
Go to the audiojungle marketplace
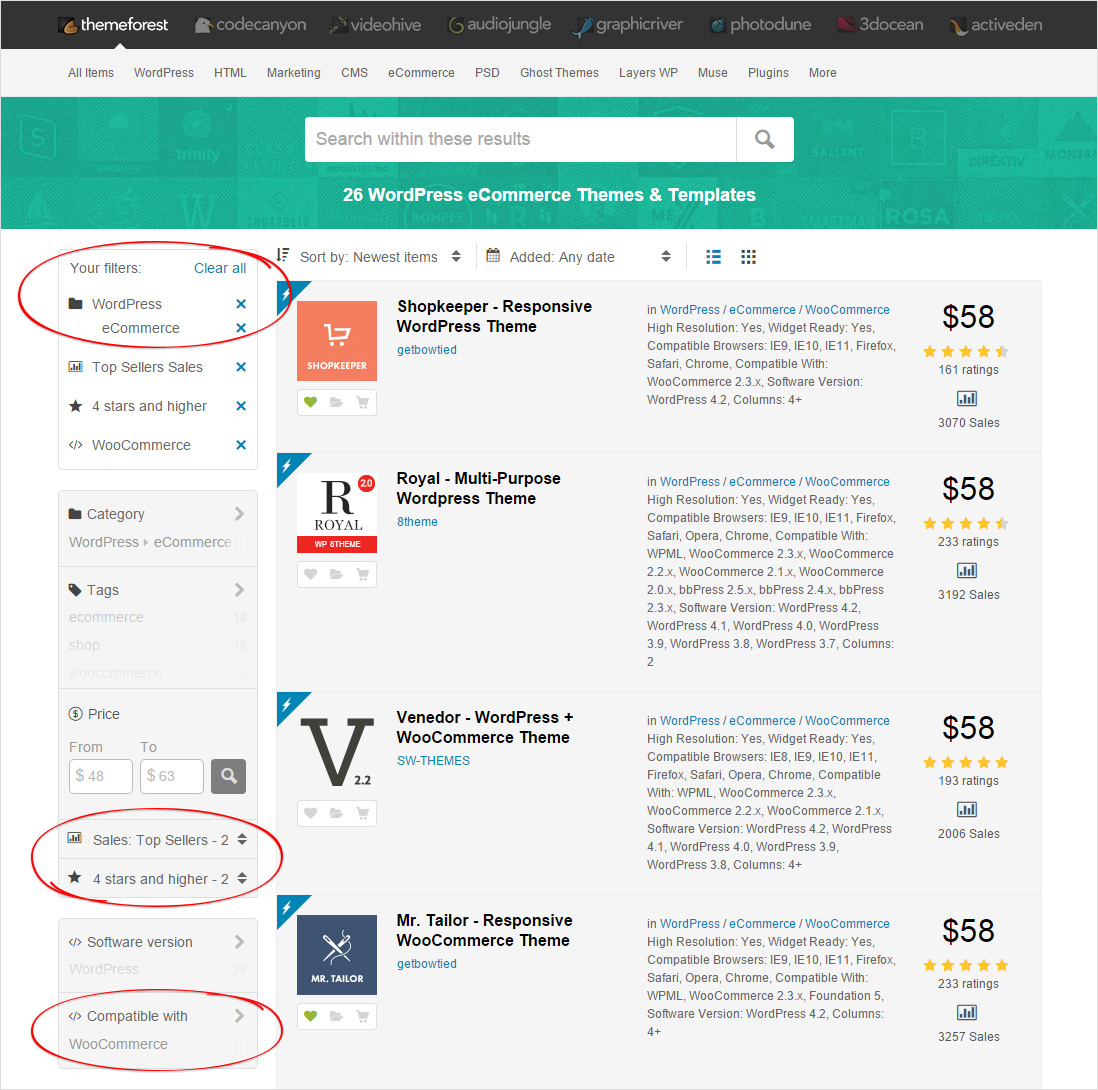[x=499, y=25]
